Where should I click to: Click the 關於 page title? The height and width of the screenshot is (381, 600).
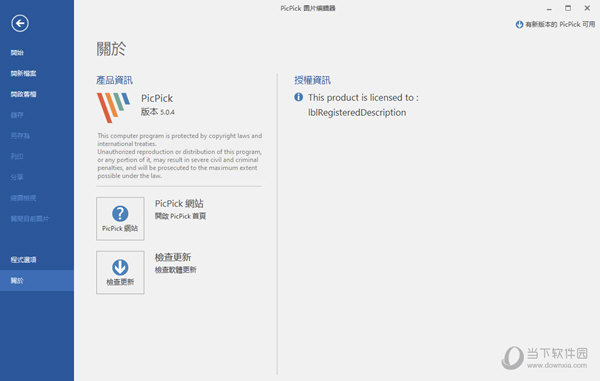click(x=111, y=49)
